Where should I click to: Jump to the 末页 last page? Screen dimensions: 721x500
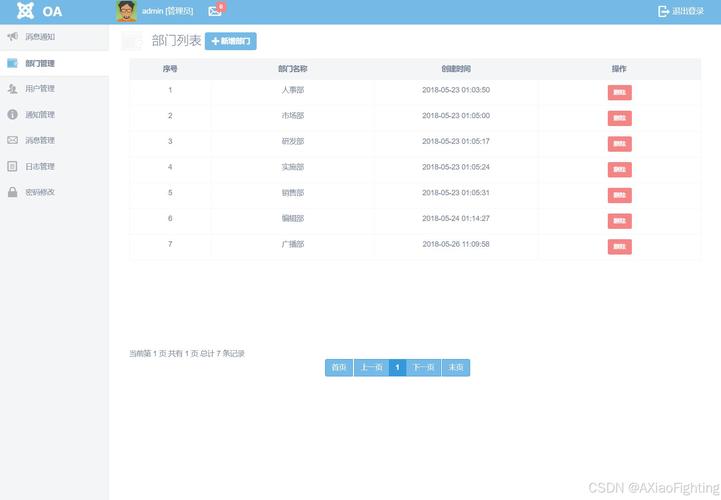pyautogui.click(x=456, y=368)
